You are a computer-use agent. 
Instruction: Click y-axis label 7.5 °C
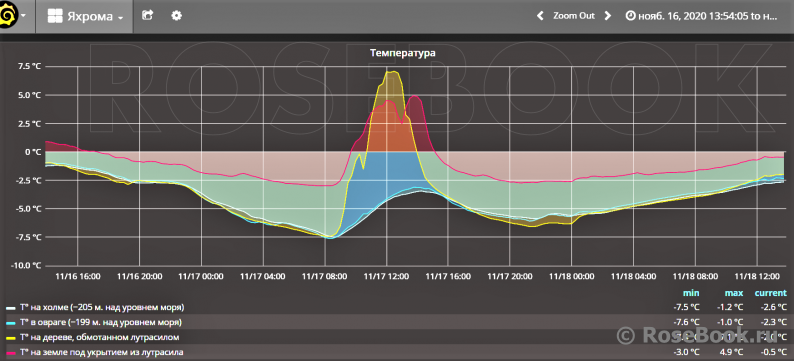pos(30,66)
